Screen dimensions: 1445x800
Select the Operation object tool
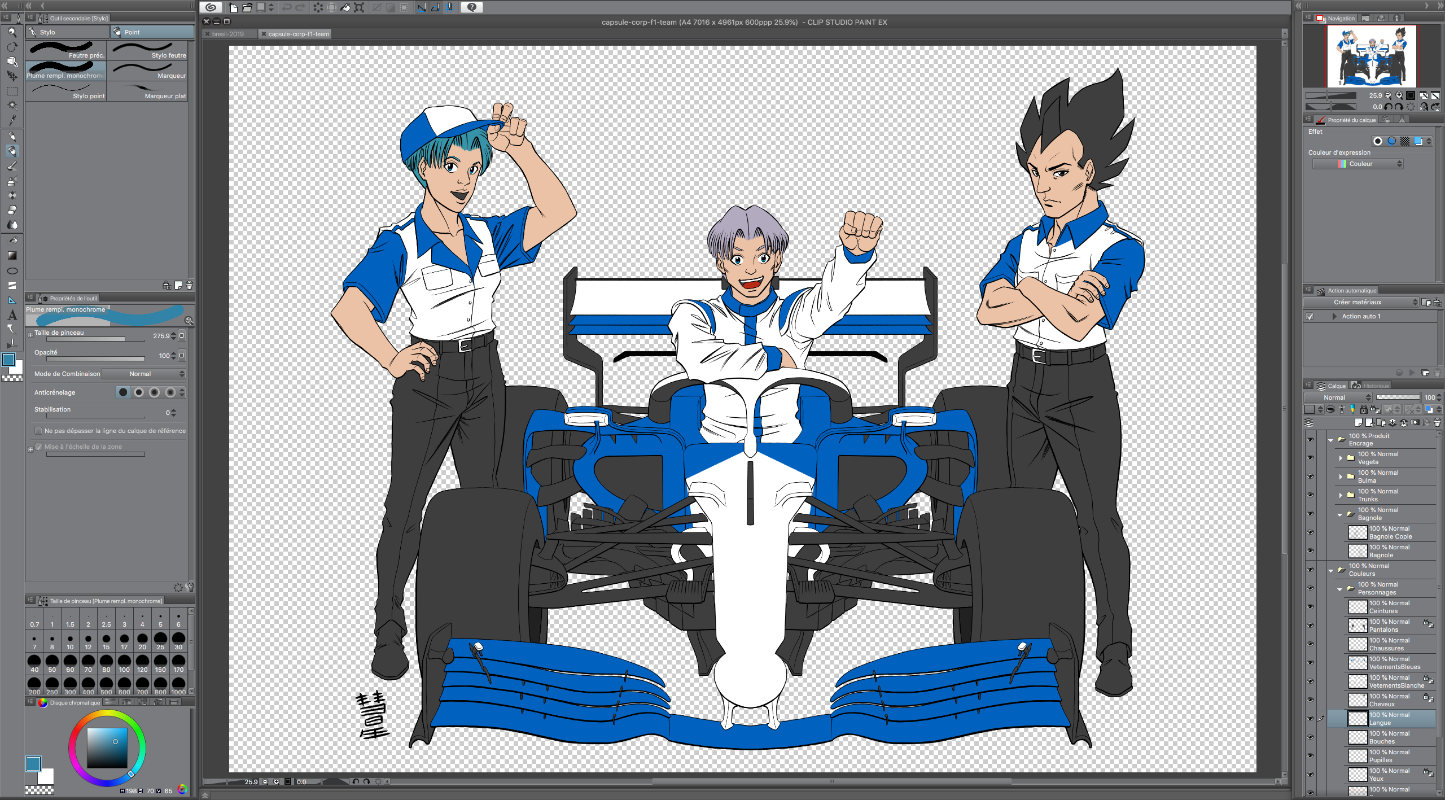pyautogui.click(x=12, y=61)
